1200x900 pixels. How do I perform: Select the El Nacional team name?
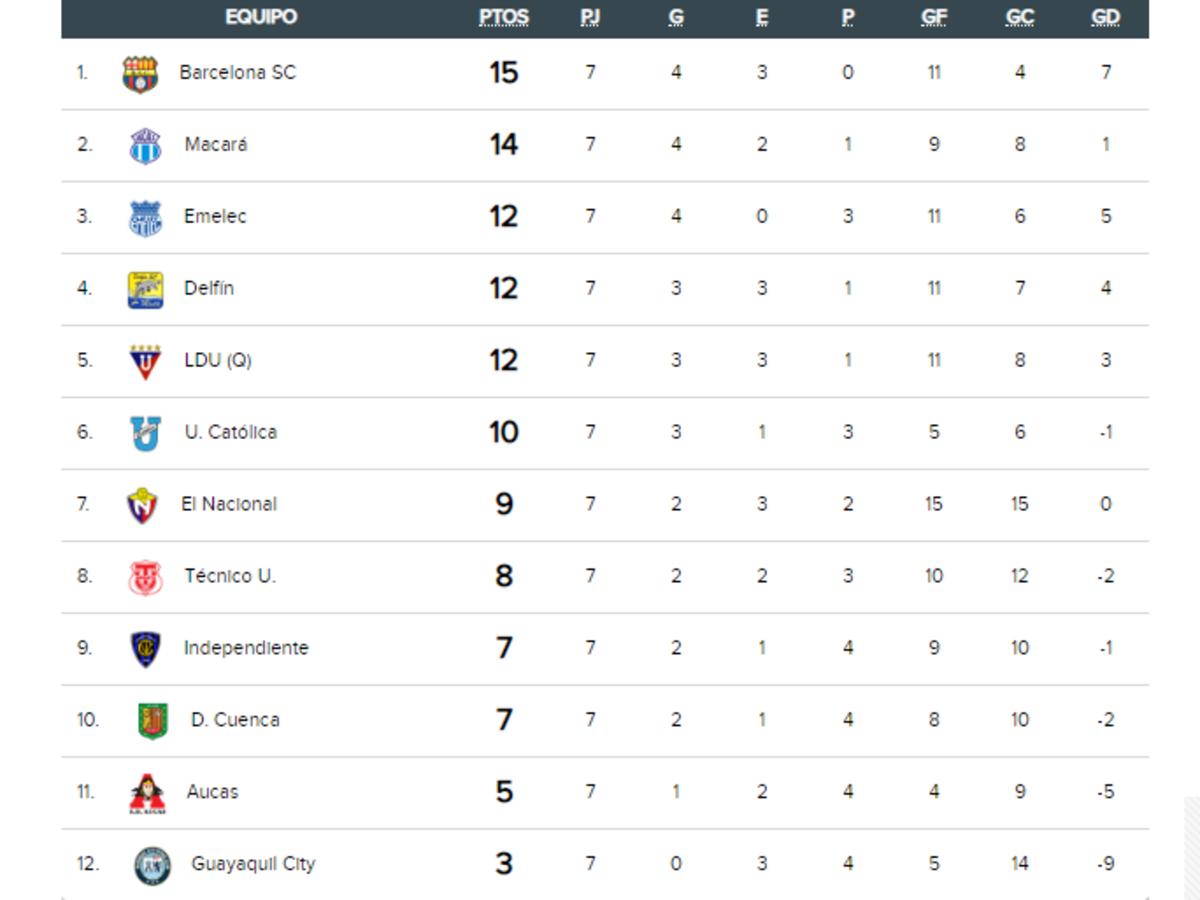(229, 504)
